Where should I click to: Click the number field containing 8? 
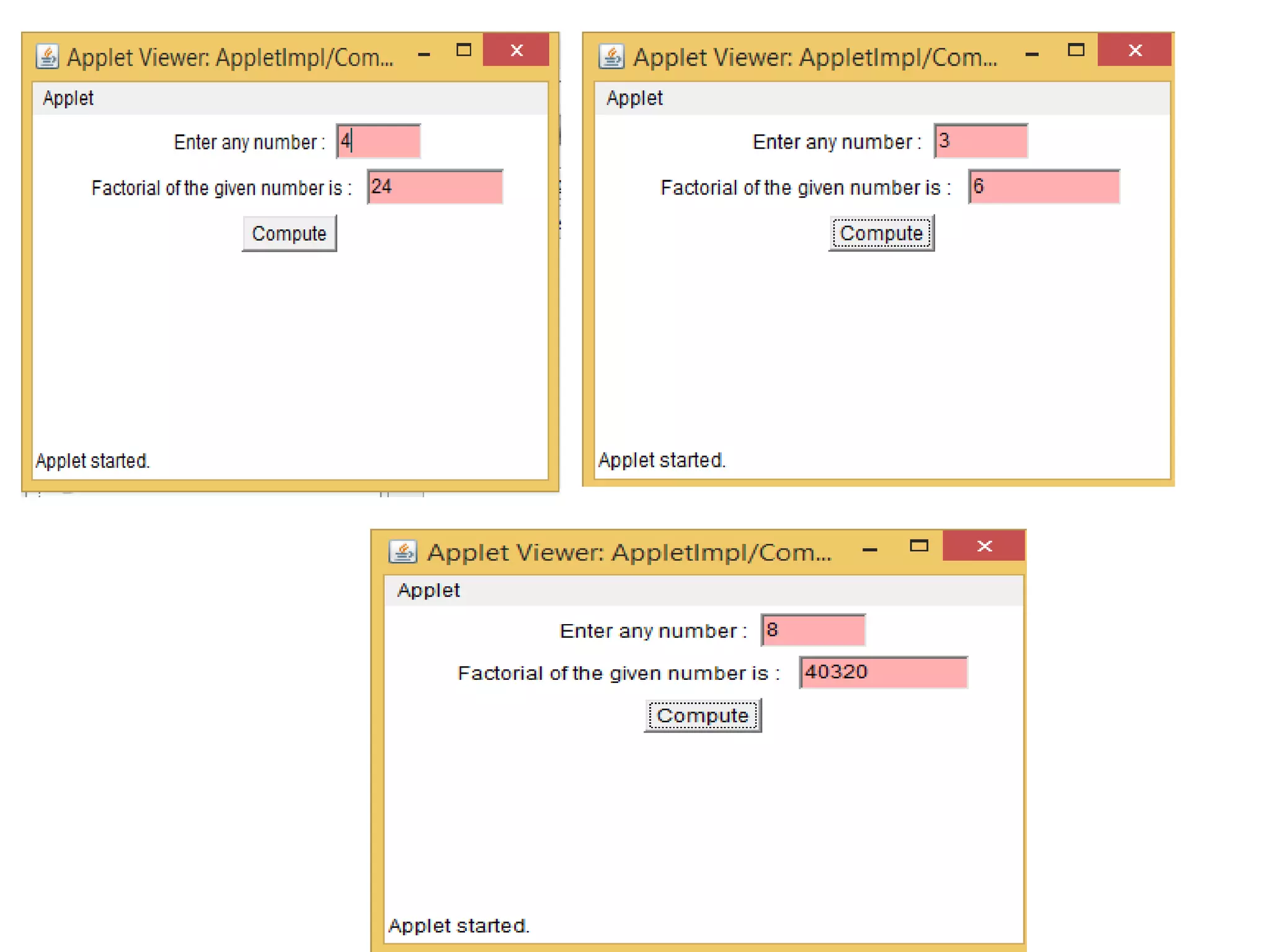(x=813, y=630)
